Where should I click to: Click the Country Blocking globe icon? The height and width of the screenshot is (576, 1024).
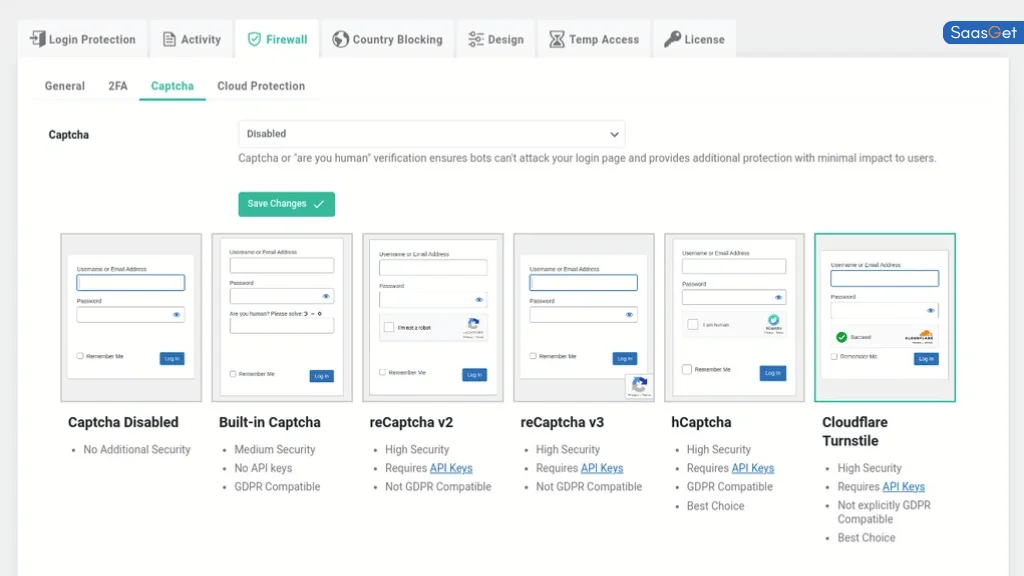click(x=340, y=39)
